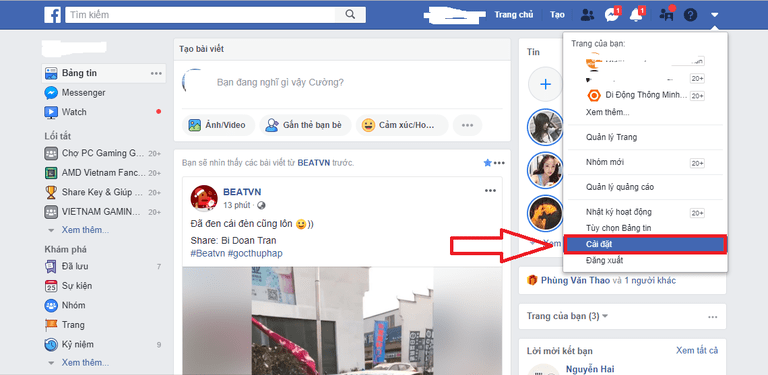Click the Tạo link in the top bar
This screenshot has width=768, height=375.
(x=557, y=15)
